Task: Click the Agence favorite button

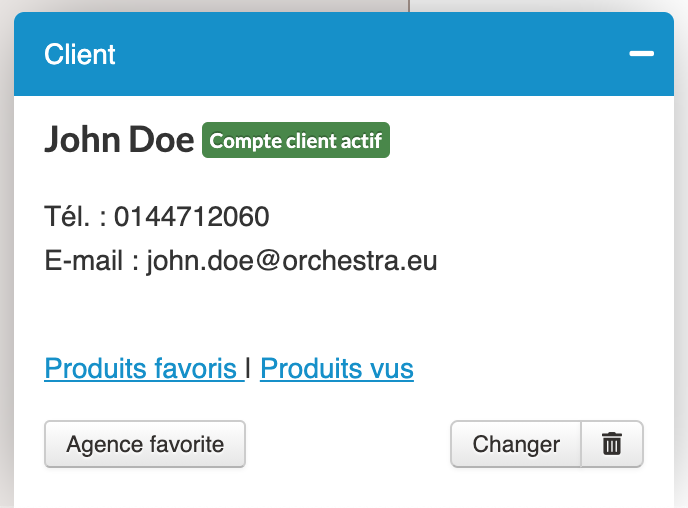Action: tap(145, 444)
